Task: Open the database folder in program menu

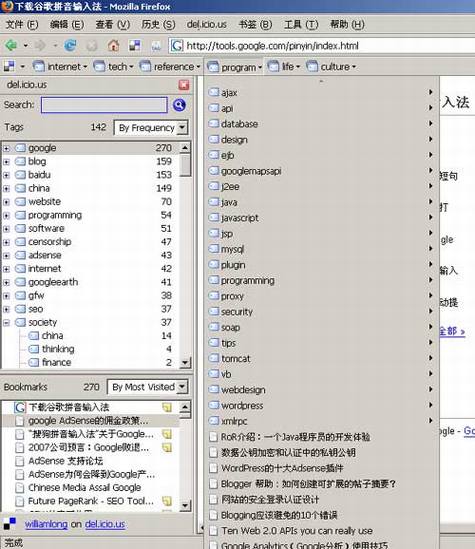Action: [x=320, y=124]
